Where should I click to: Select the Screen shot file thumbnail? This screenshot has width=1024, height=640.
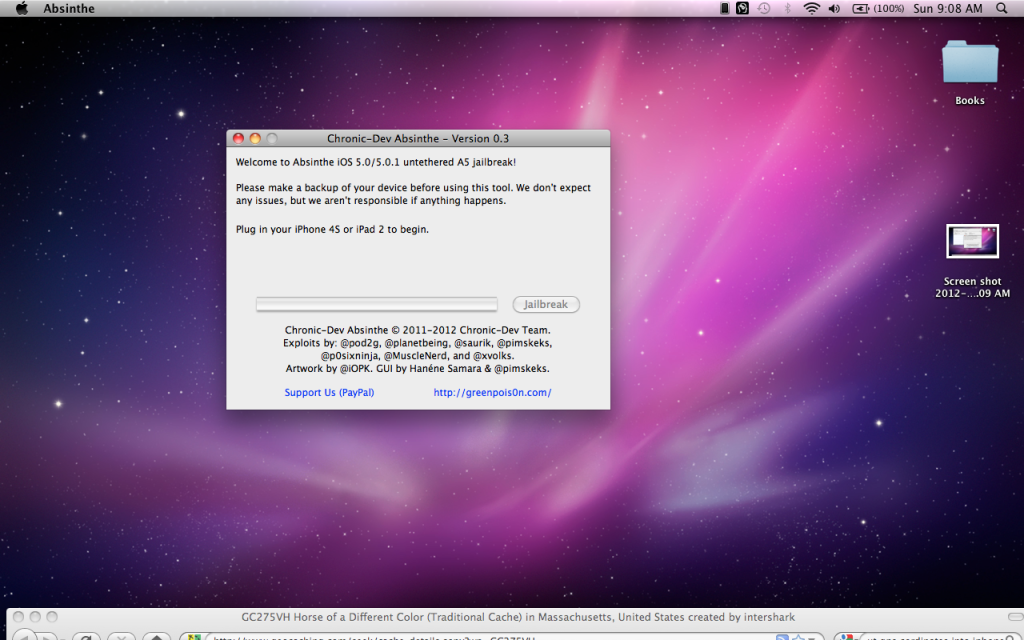pyautogui.click(x=972, y=241)
